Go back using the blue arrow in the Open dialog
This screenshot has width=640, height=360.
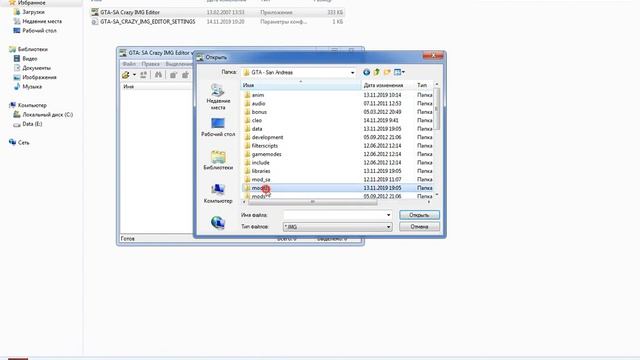point(367,72)
